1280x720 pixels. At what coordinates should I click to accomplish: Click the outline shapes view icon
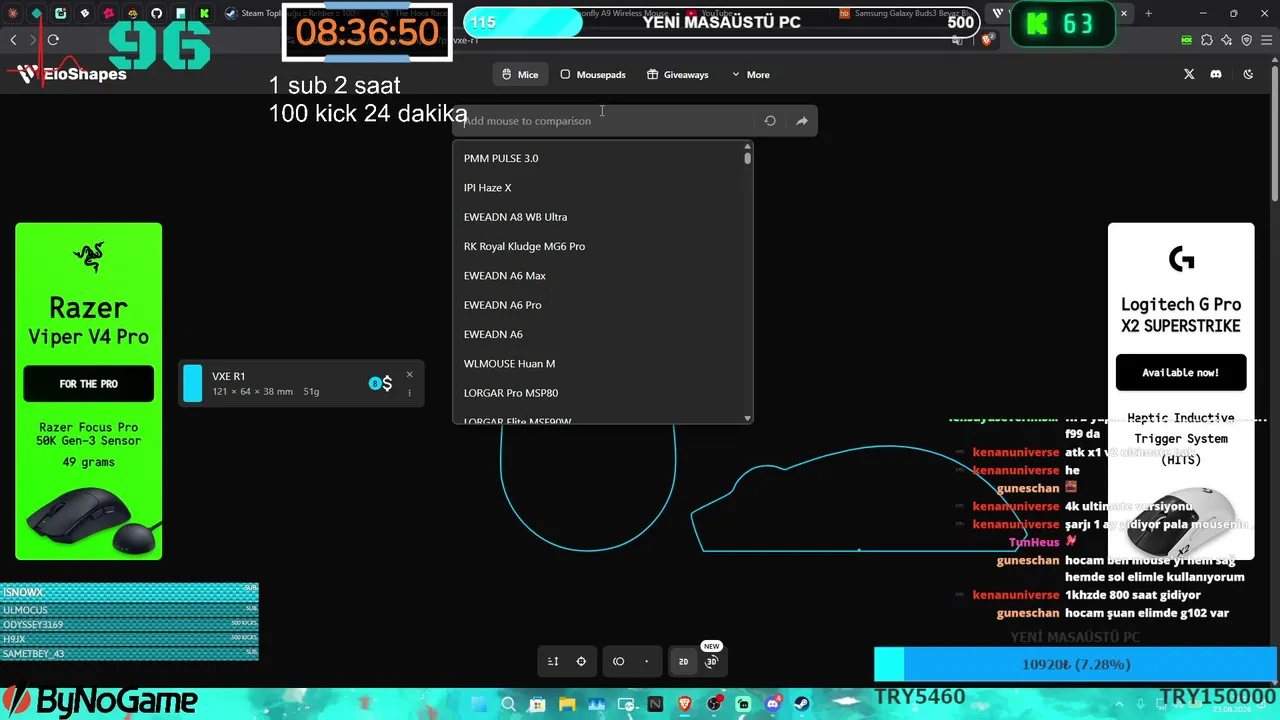pyautogui.click(x=619, y=661)
